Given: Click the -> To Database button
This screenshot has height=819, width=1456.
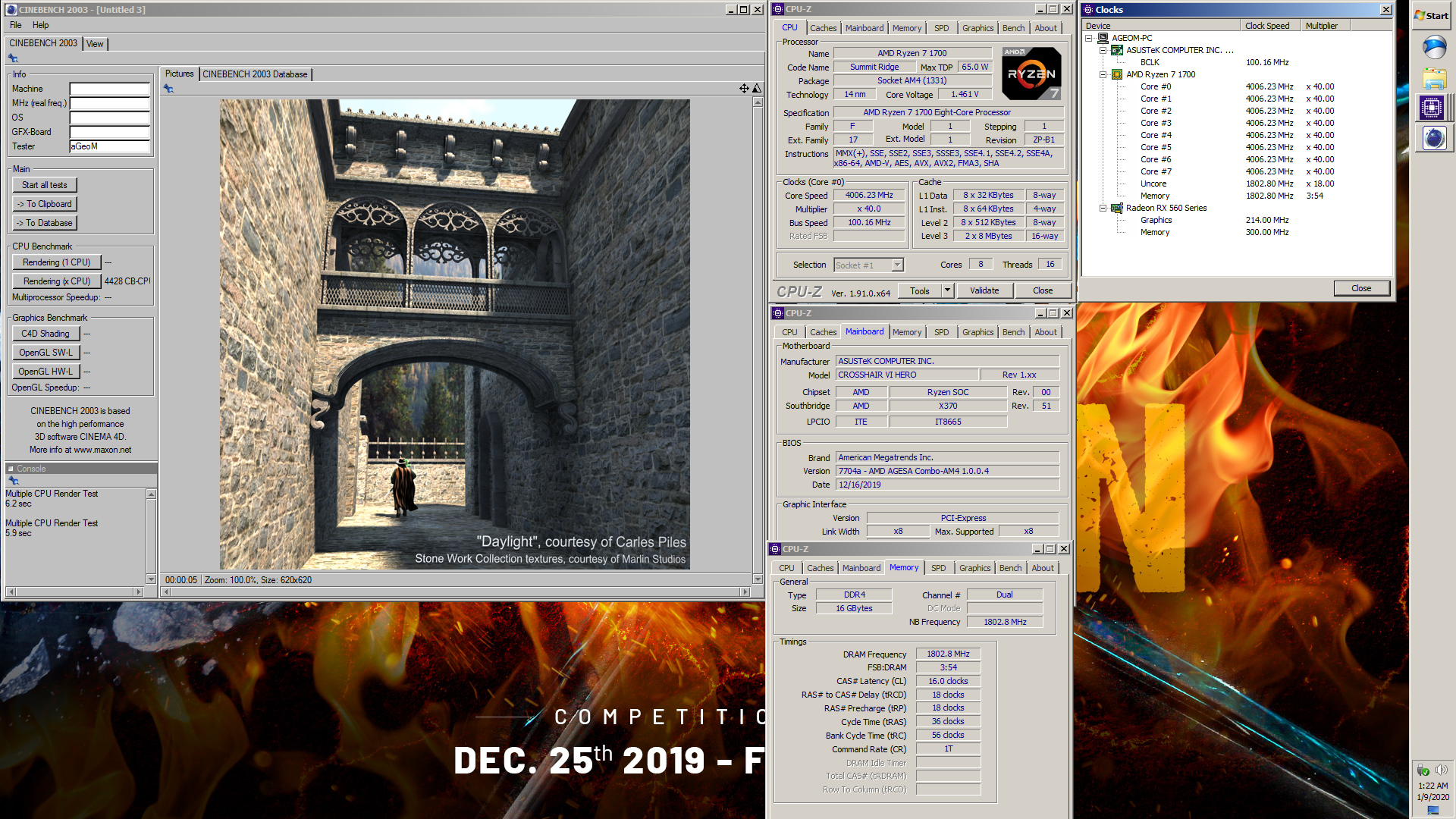Looking at the screenshot, I should 45,223.
